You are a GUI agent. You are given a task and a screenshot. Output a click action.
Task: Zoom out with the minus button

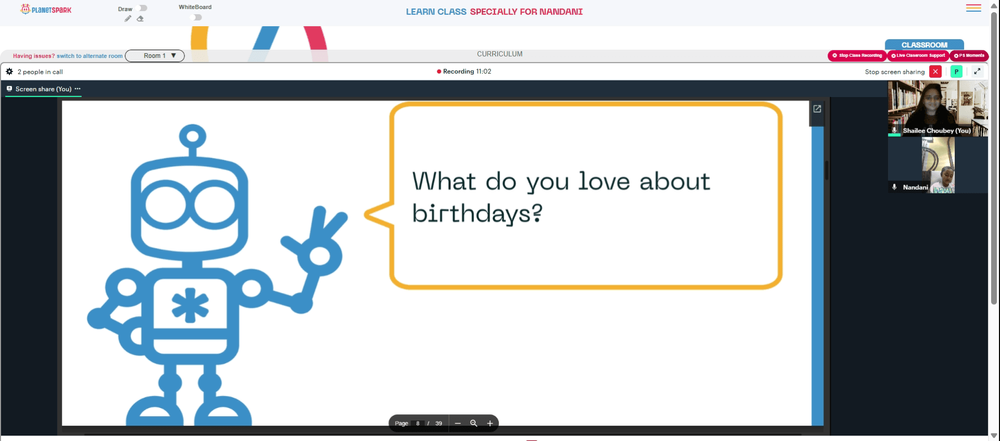(x=457, y=423)
